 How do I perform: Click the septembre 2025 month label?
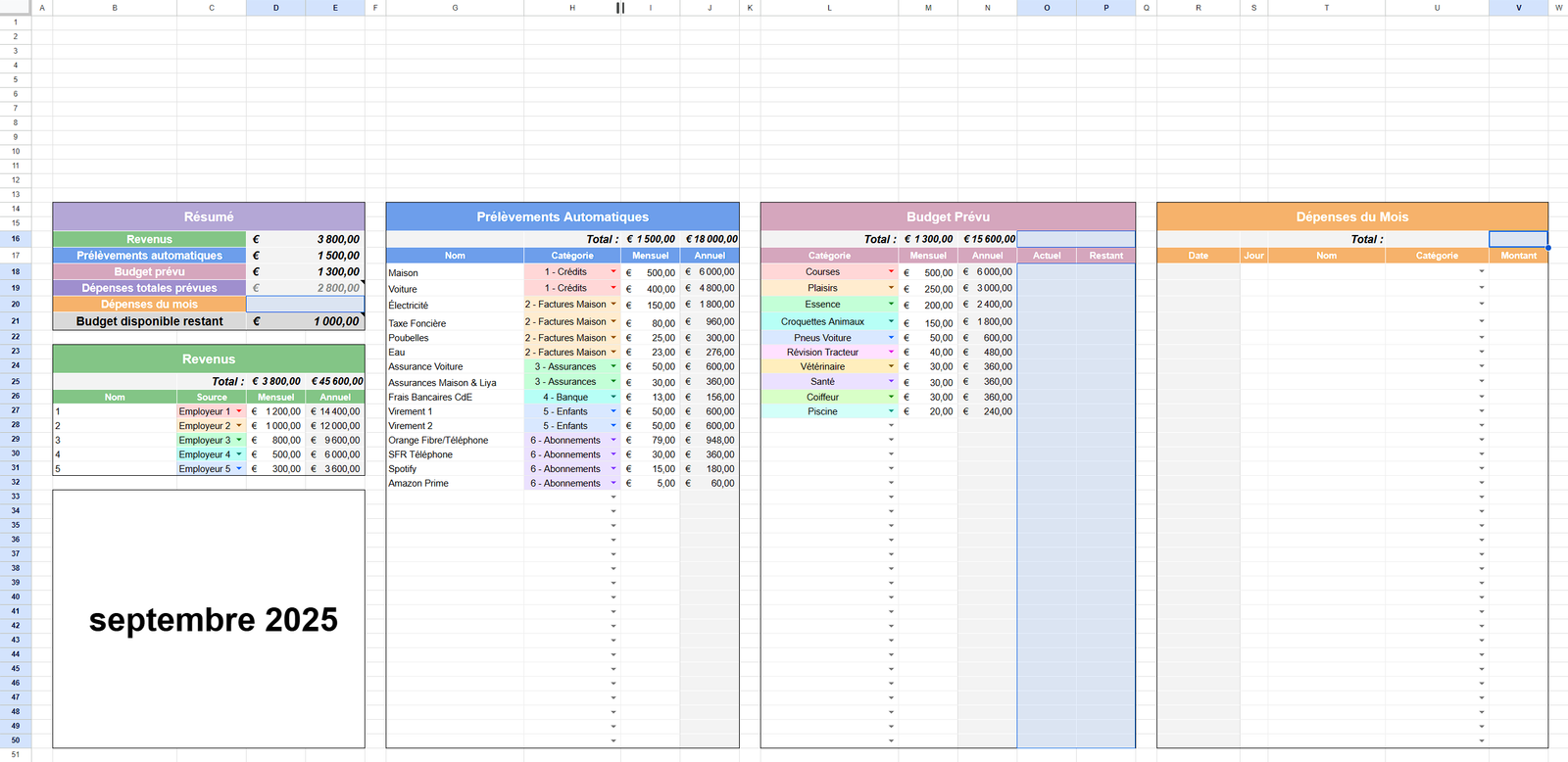coord(213,620)
